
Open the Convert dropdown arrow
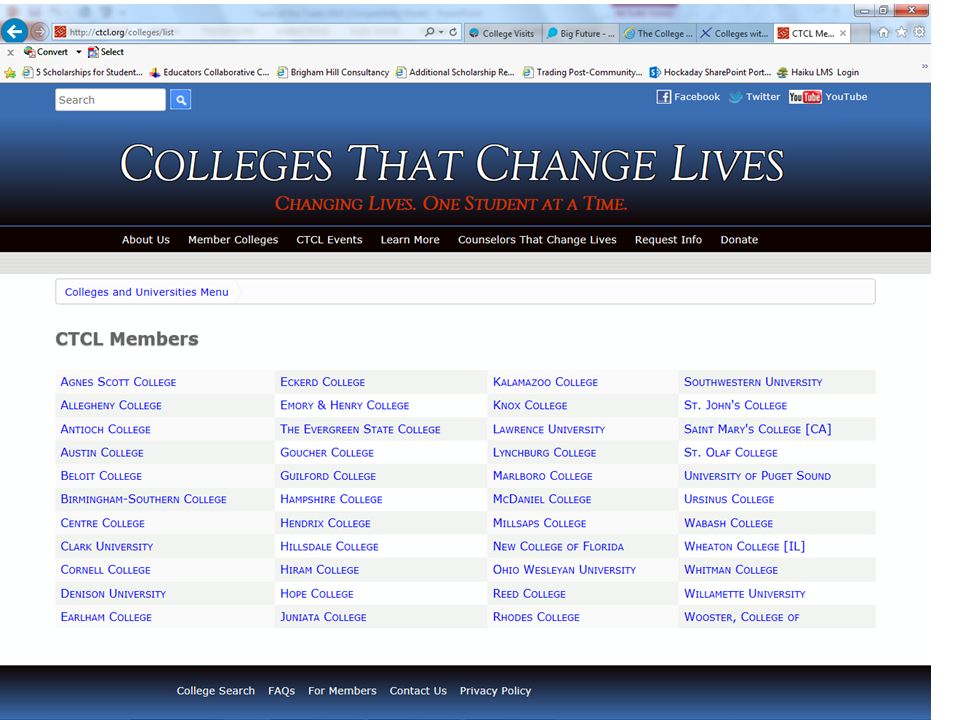[79, 52]
